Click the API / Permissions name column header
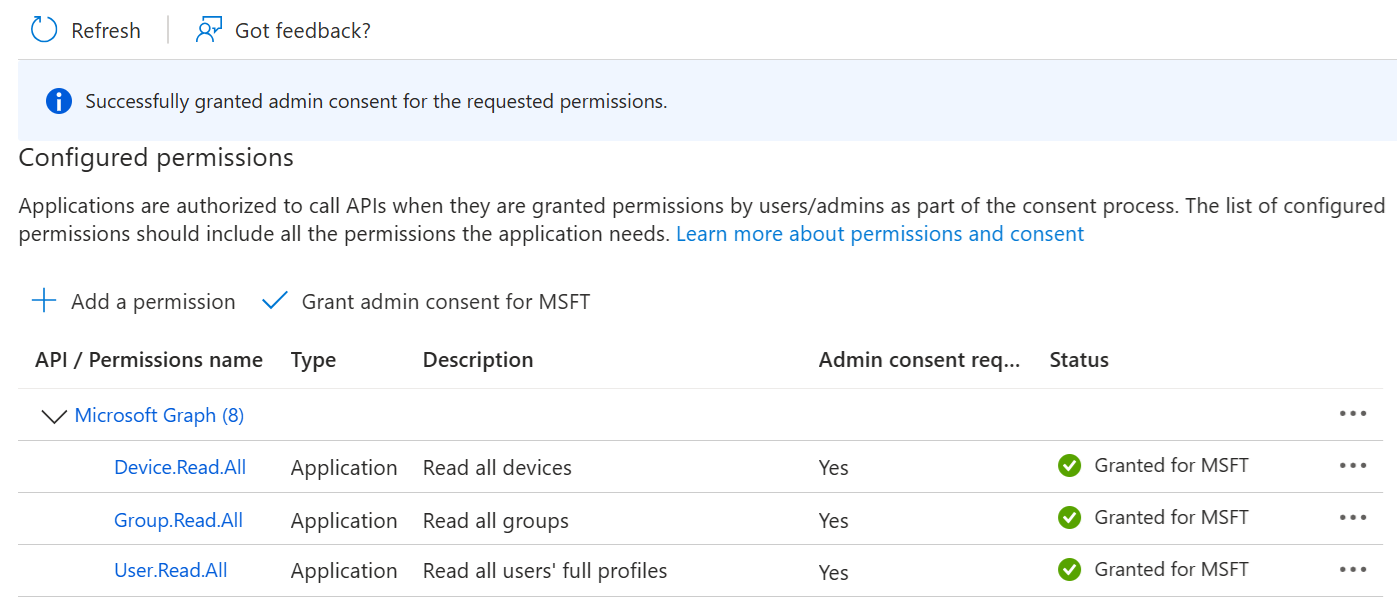Image resolution: width=1397 pixels, height=599 pixels. coord(149,360)
